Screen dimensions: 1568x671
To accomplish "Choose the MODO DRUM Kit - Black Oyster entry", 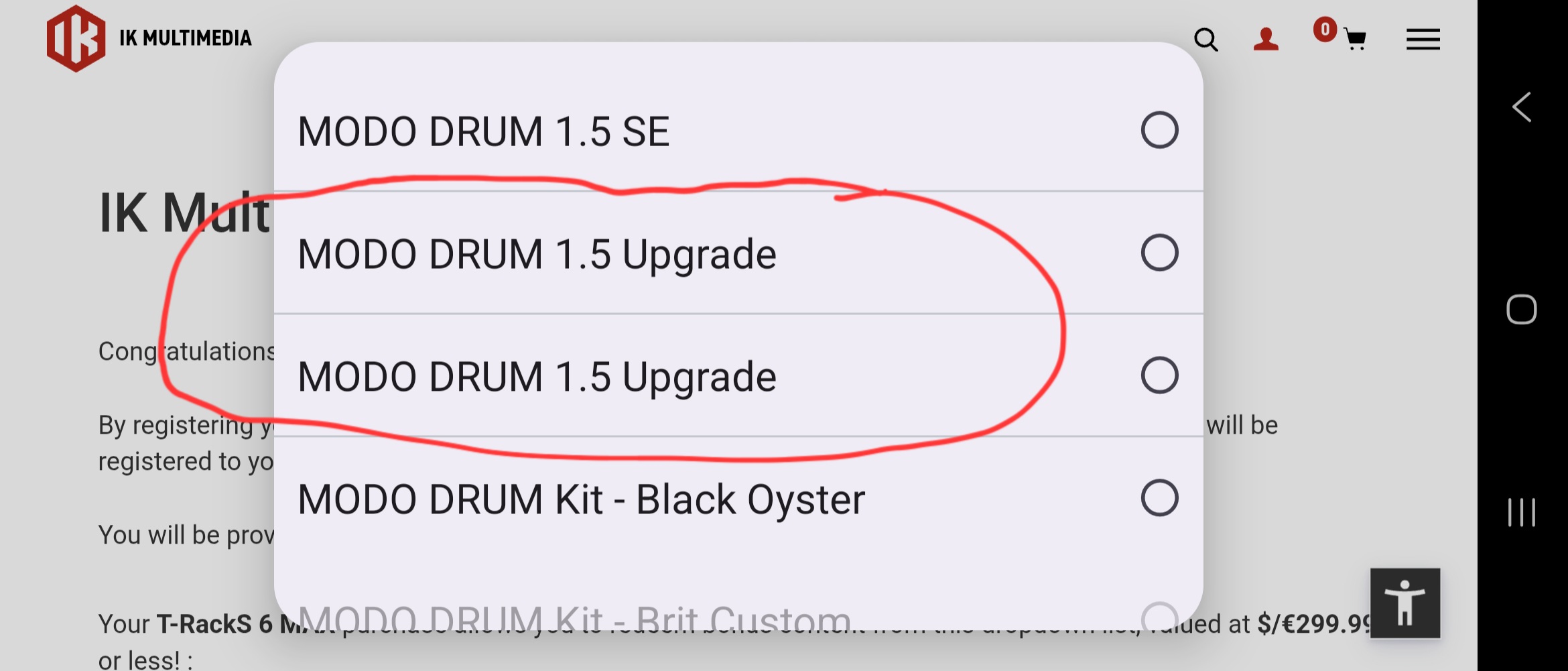I will coord(581,500).
